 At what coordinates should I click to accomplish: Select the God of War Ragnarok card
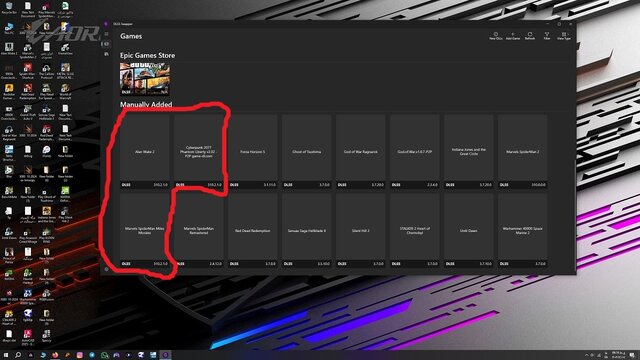click(360, 151)
